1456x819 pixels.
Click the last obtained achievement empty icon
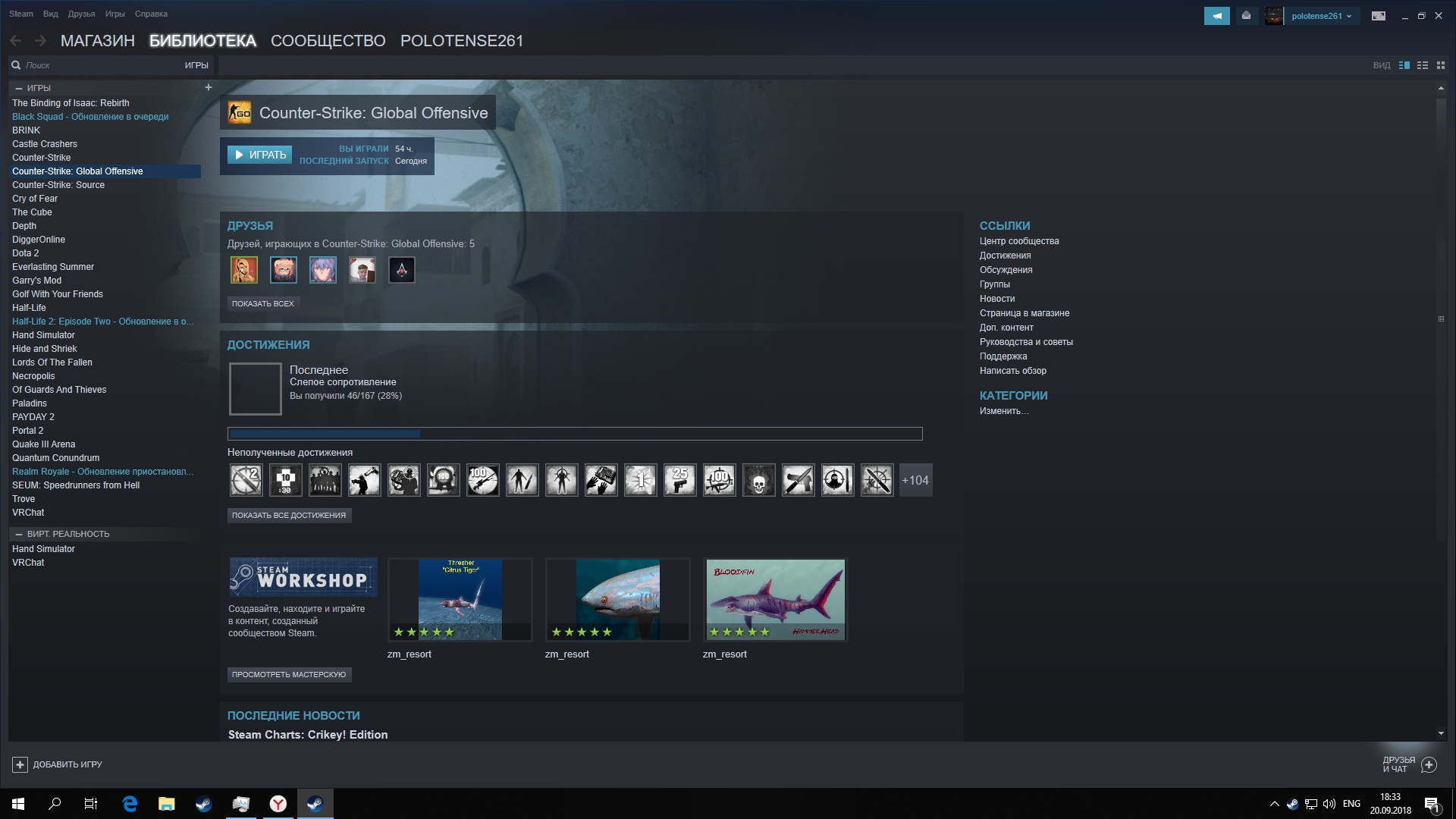coord(256,389)
